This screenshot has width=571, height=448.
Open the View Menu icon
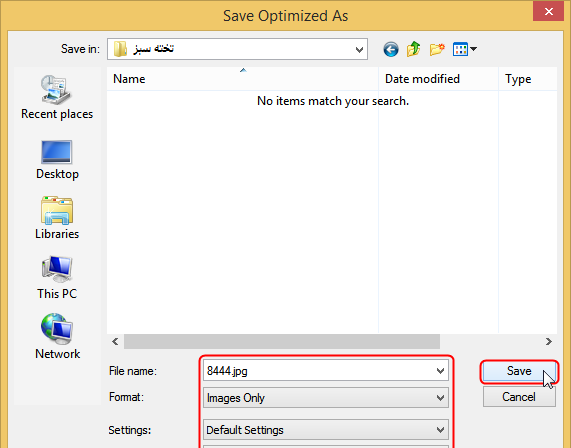(x=465, y=49)
